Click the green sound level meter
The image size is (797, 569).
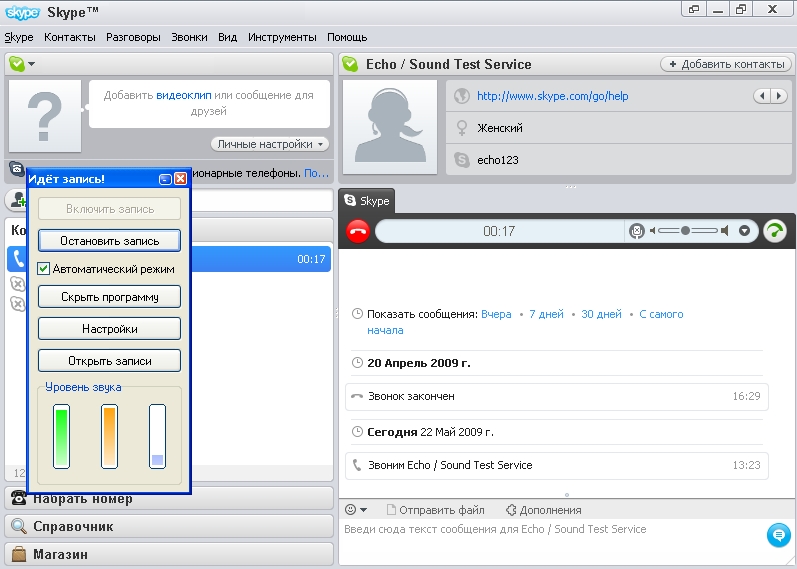62,436
